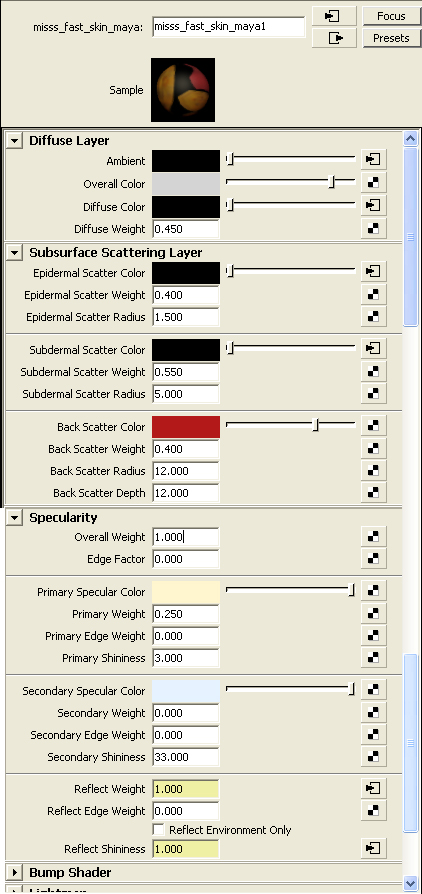422x894 pixels.
Task: Click the connection icon for Epidermal Scatter Color
Action: click(373, 271)
